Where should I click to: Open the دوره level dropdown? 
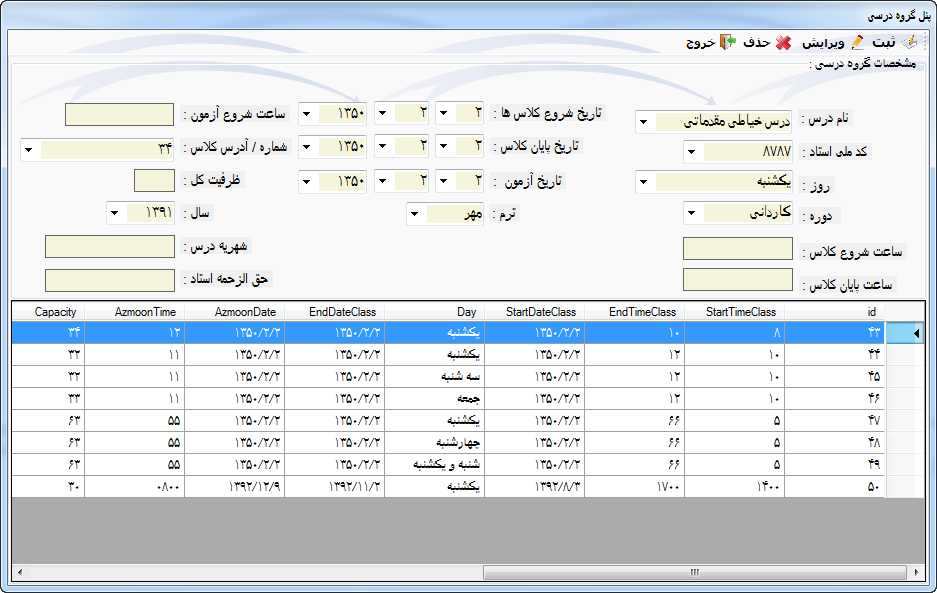691,213
